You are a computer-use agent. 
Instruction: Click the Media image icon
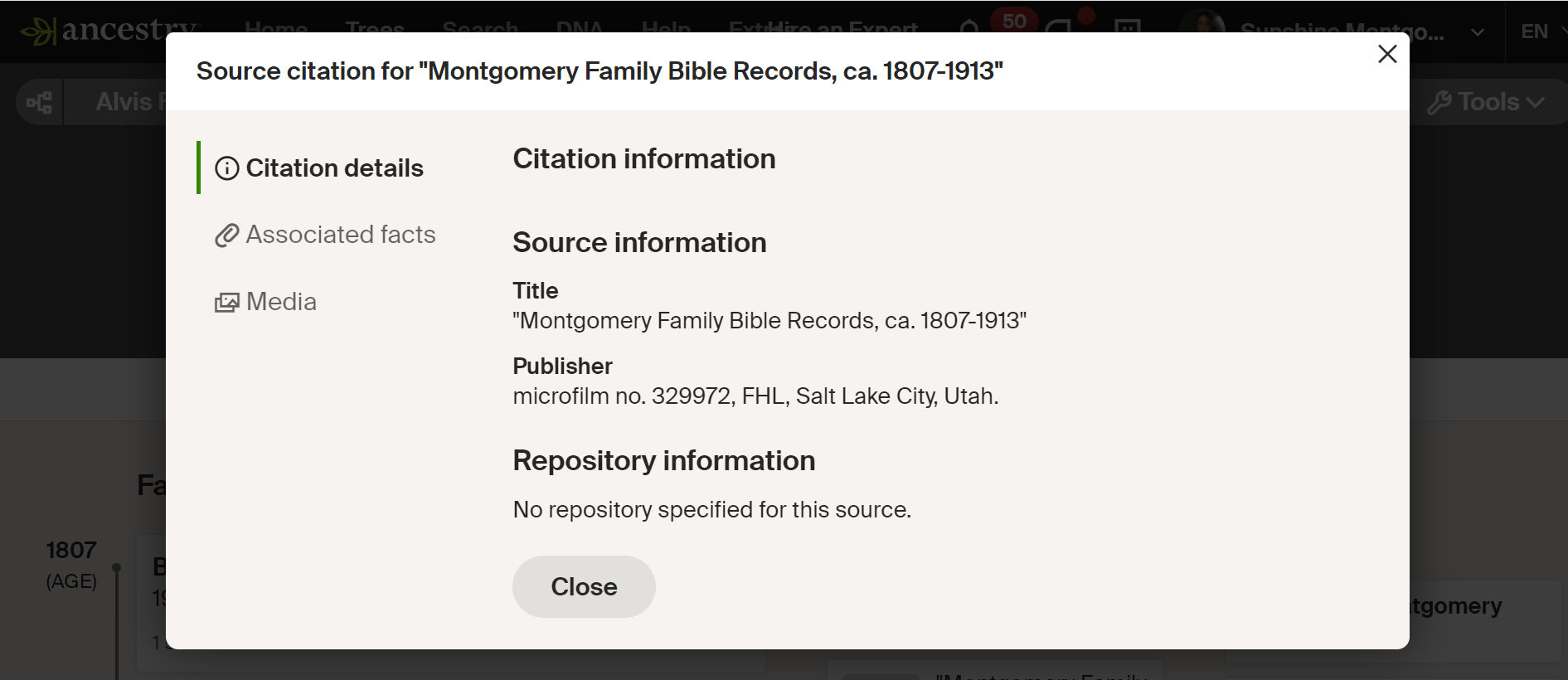pos(227,302)
